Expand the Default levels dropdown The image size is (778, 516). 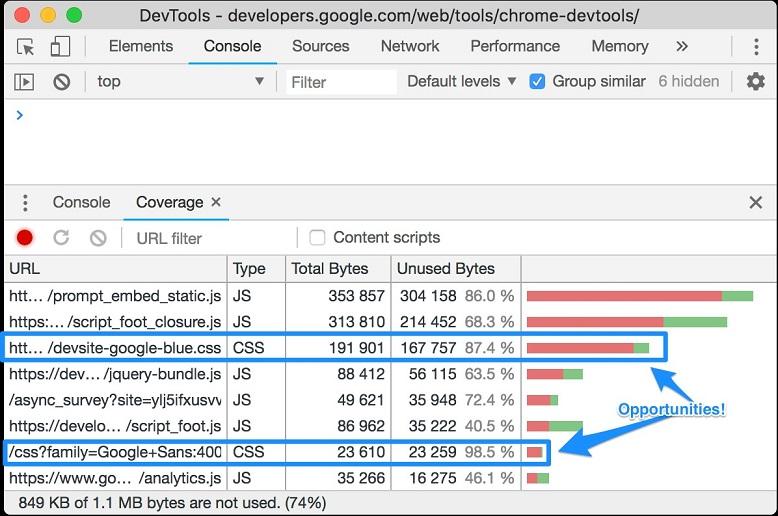(x=461, y=82)
